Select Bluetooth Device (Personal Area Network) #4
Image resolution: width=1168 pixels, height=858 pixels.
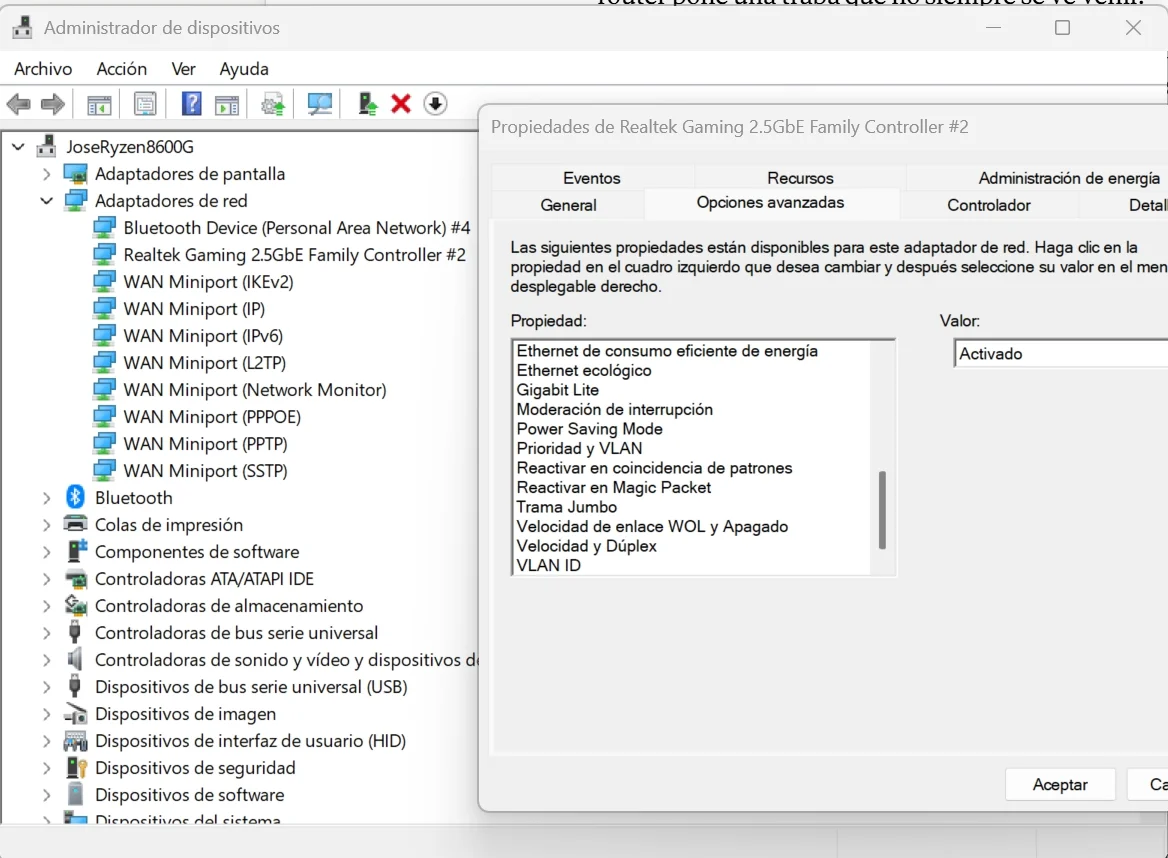point(296,228)
